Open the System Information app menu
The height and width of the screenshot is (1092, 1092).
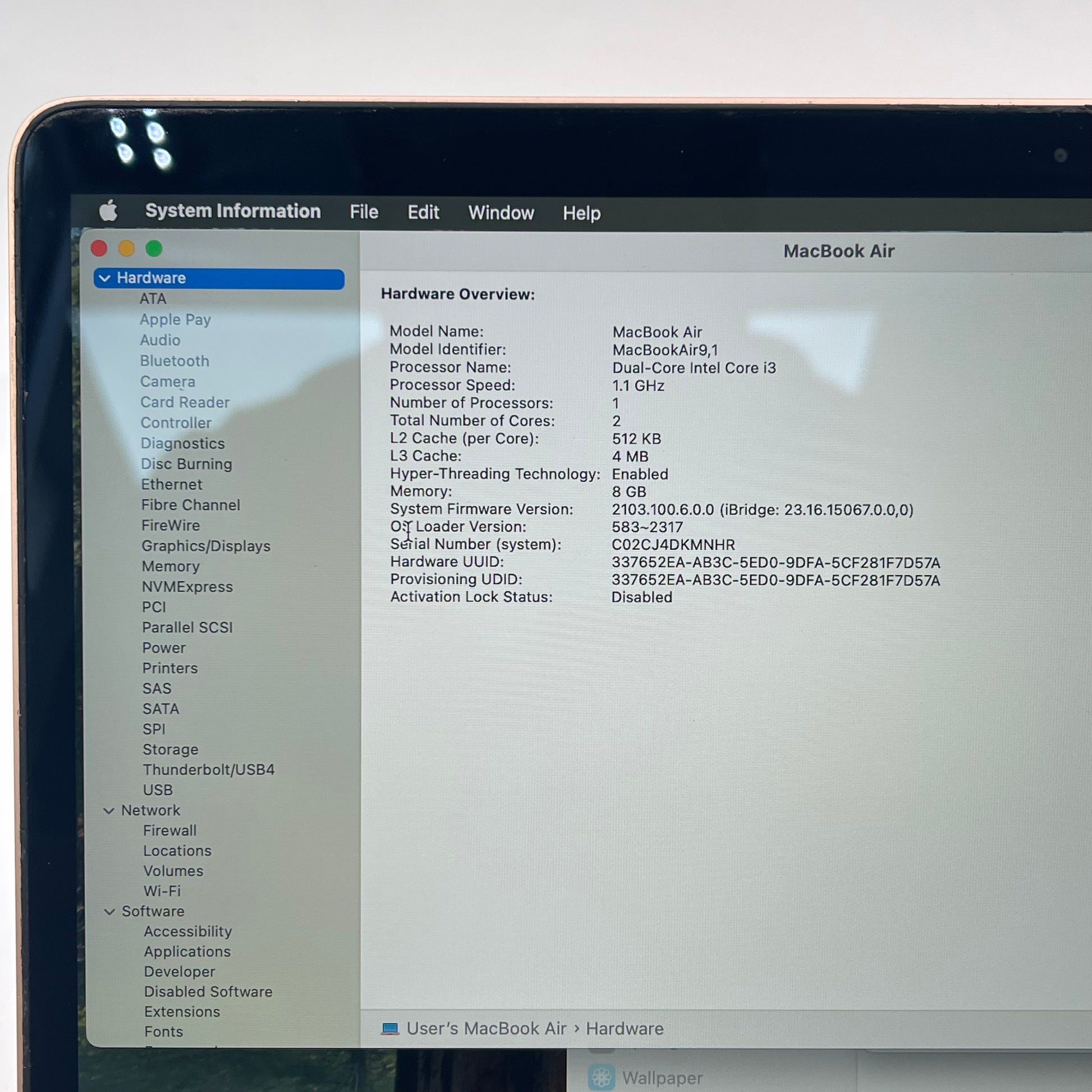click(233, 211)
